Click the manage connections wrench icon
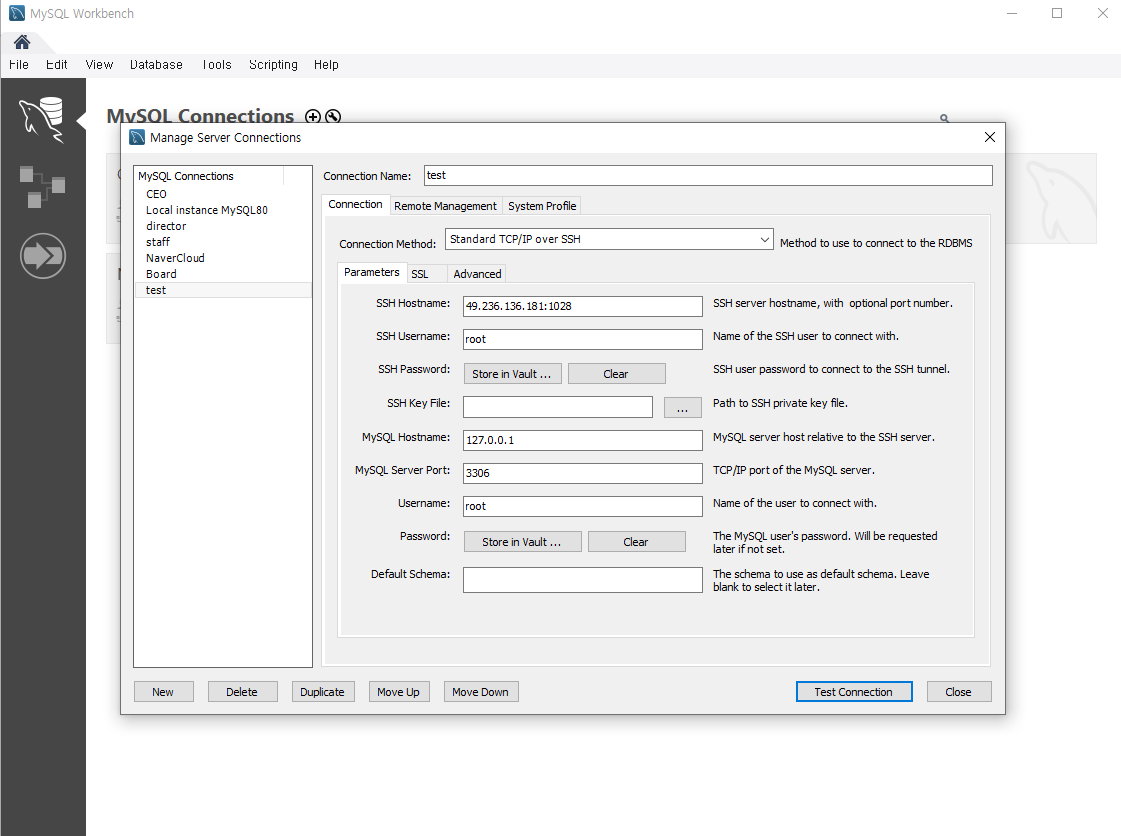1121x836 pixels. click(333, 116)
